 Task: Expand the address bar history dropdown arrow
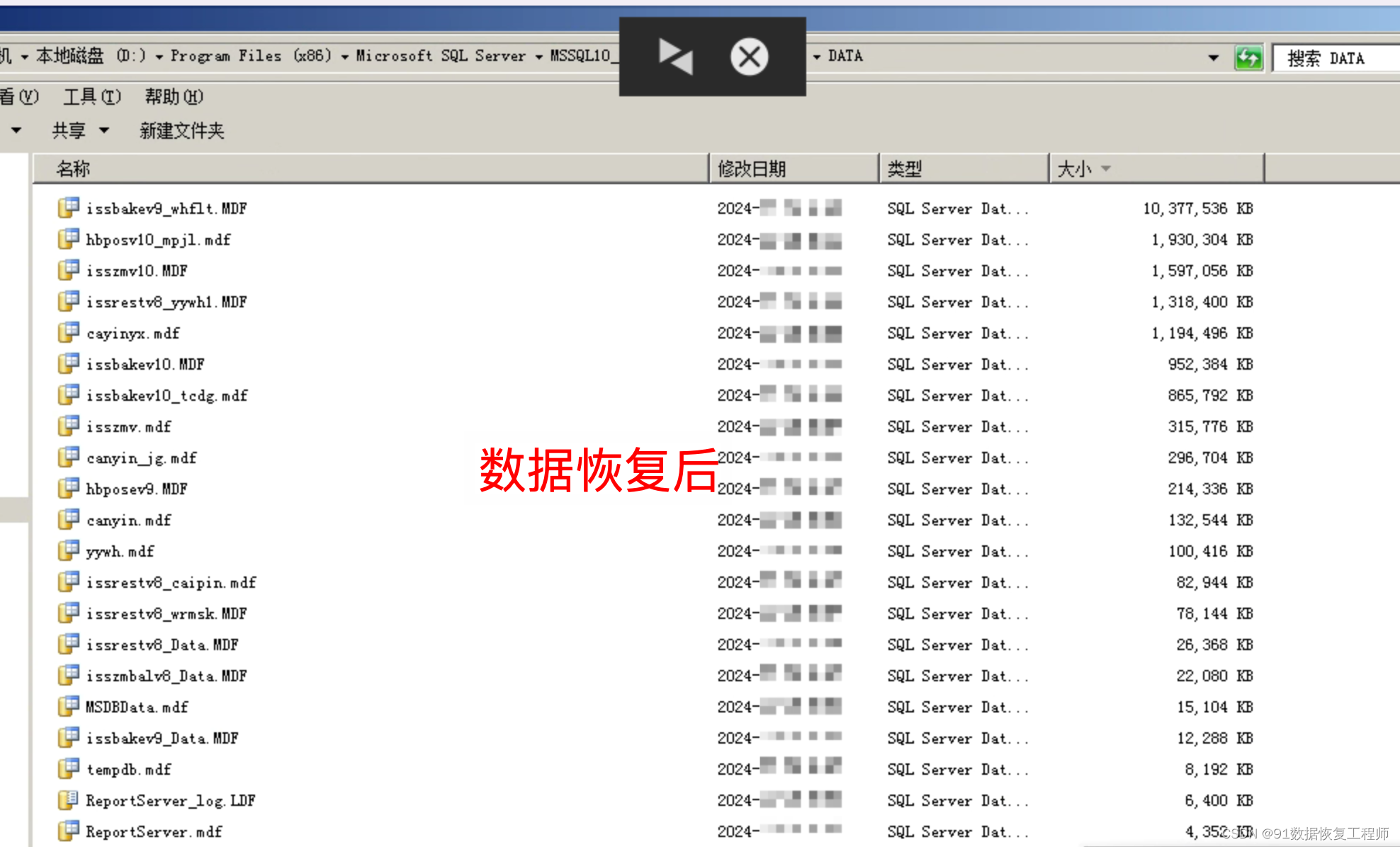1213,57
